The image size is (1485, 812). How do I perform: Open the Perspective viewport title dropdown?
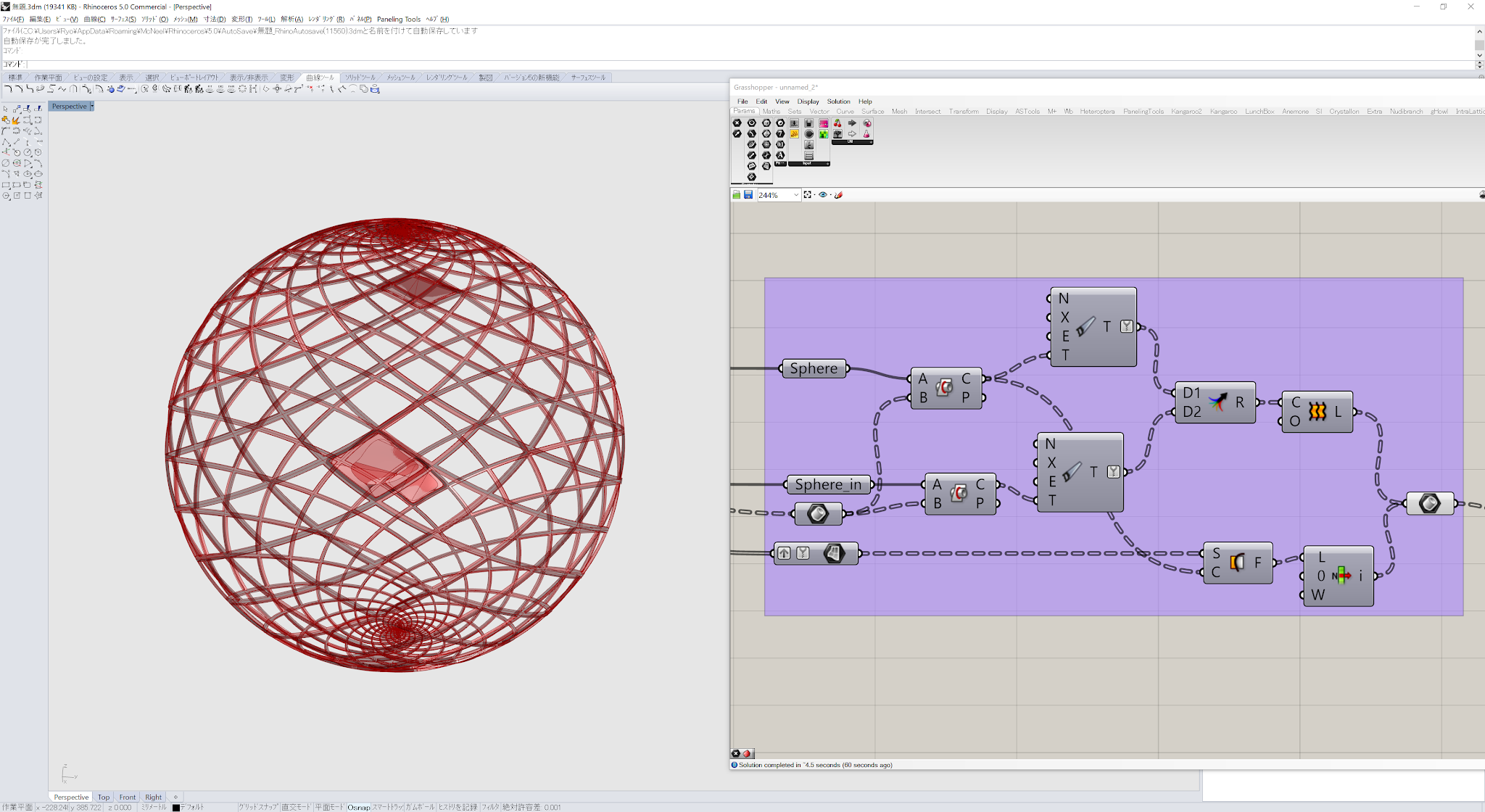(92, 106)
